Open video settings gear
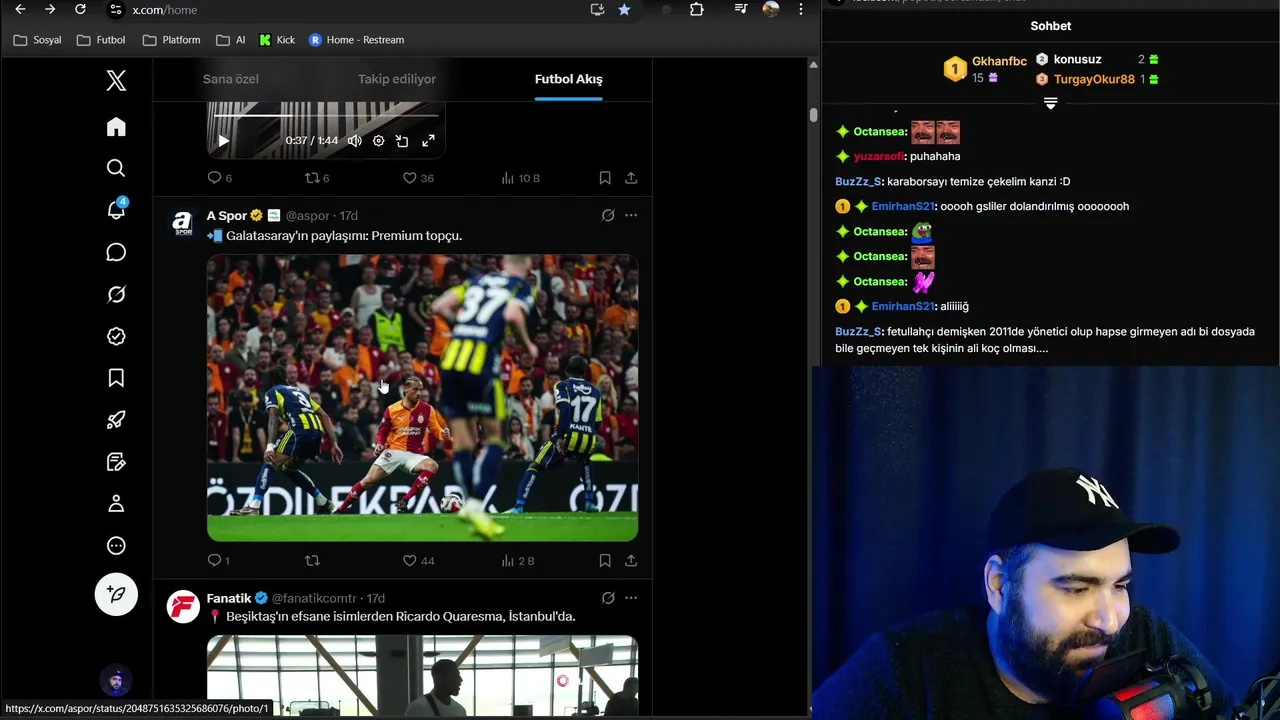Screen dimensions: 1280x720 click(x=378, y=141)
